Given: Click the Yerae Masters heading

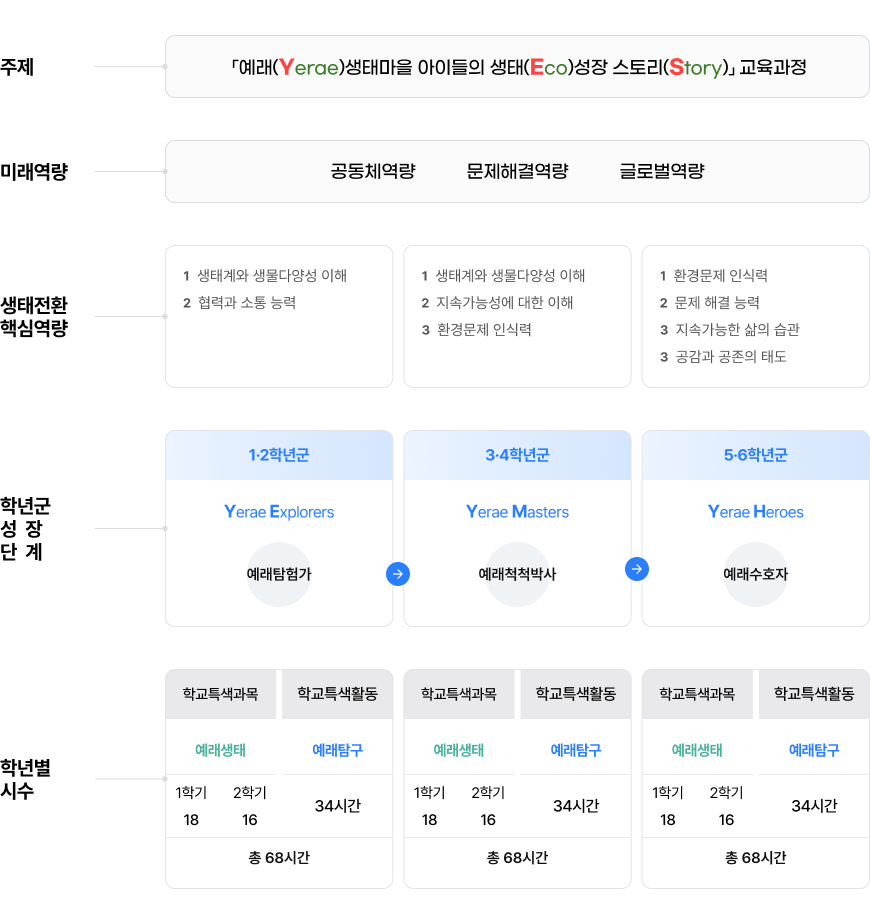Looking at the screenshot, I should (x=517, y=512).
